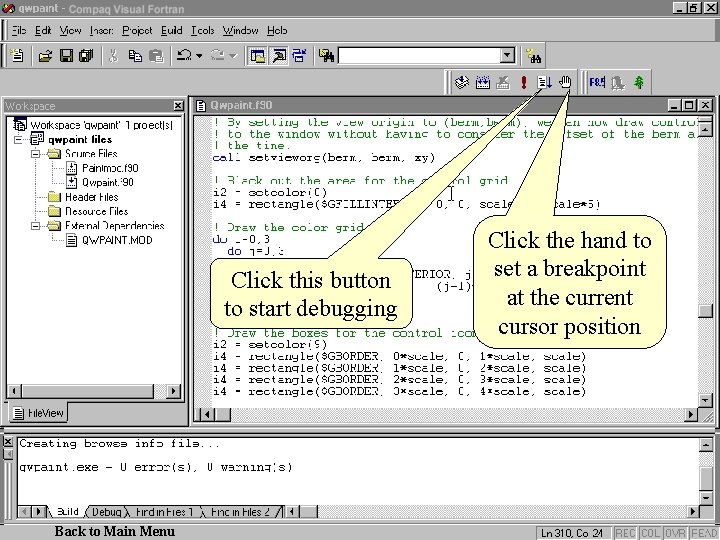Click the hand icon to set breakpoint
This screenshot has width=720, height=540.
(x=565, y=83)
